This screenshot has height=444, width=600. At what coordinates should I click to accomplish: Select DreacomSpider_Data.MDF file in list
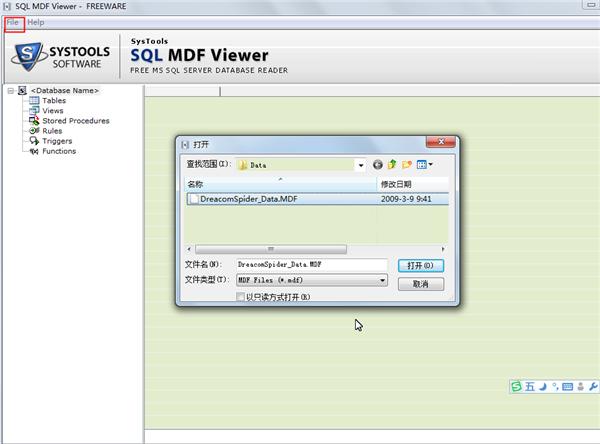(x=317, y=199)
